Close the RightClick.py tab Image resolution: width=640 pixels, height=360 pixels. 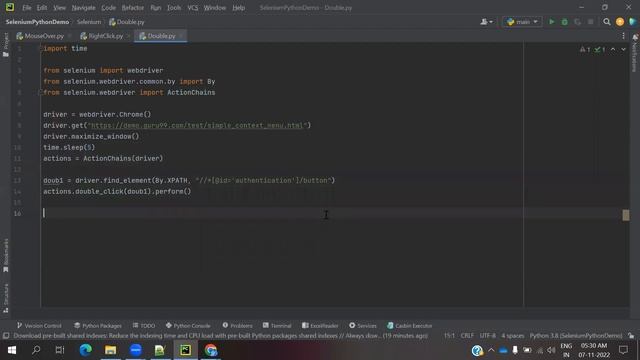pos(128,36)
